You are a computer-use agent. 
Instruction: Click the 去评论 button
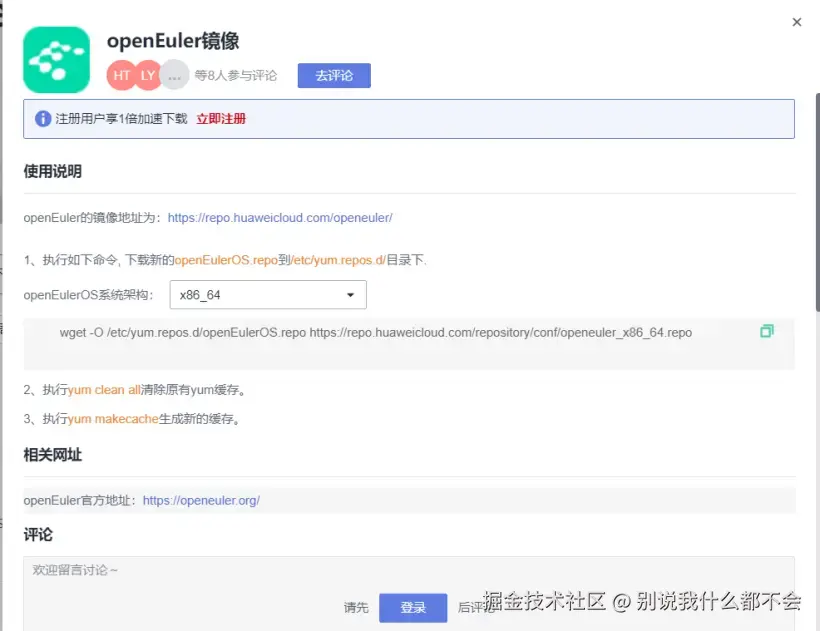click(x=334, y=75)
